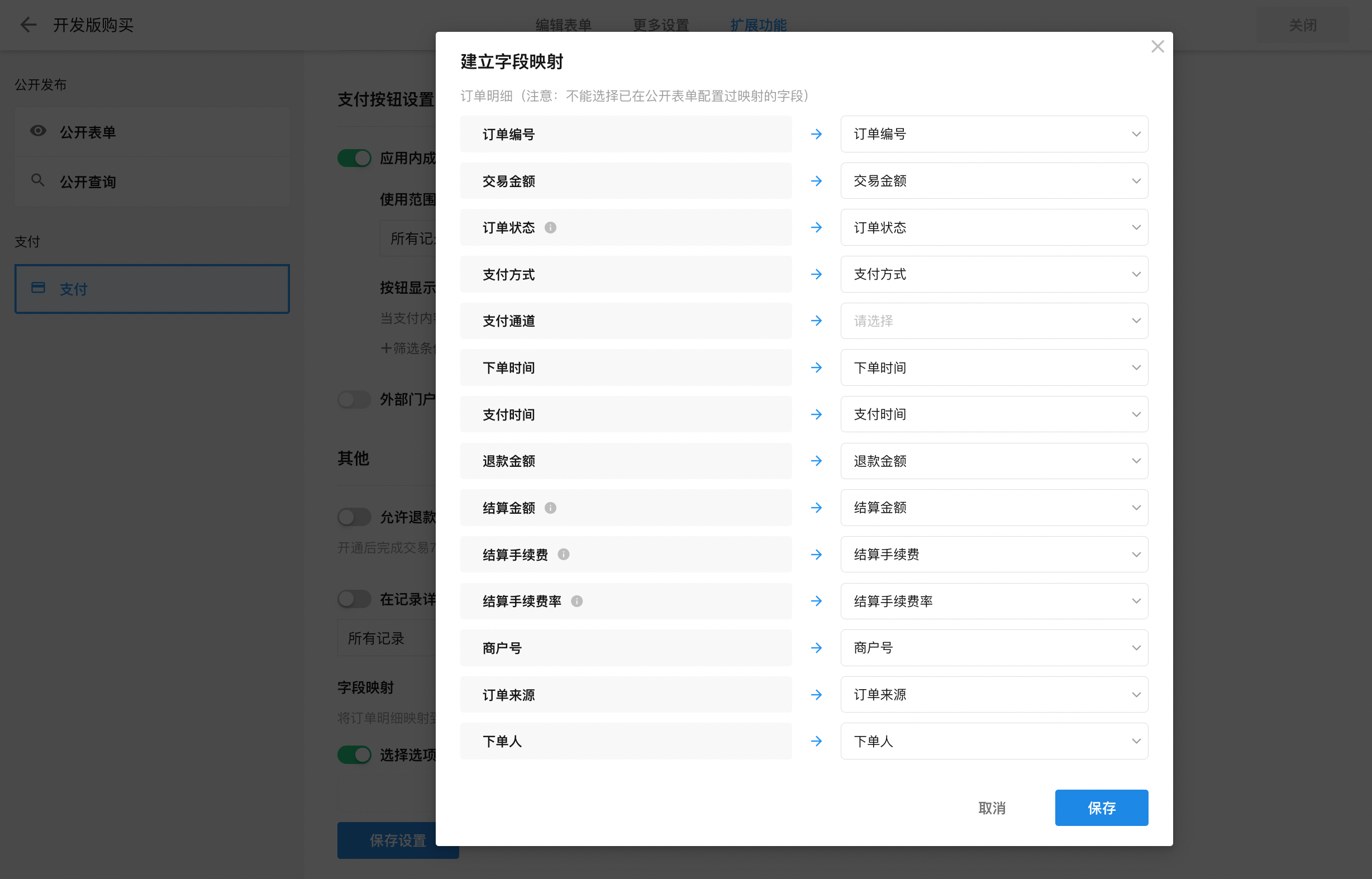Click the card icon for 支付
The image size is (1372, 879).
coord(38,288)
